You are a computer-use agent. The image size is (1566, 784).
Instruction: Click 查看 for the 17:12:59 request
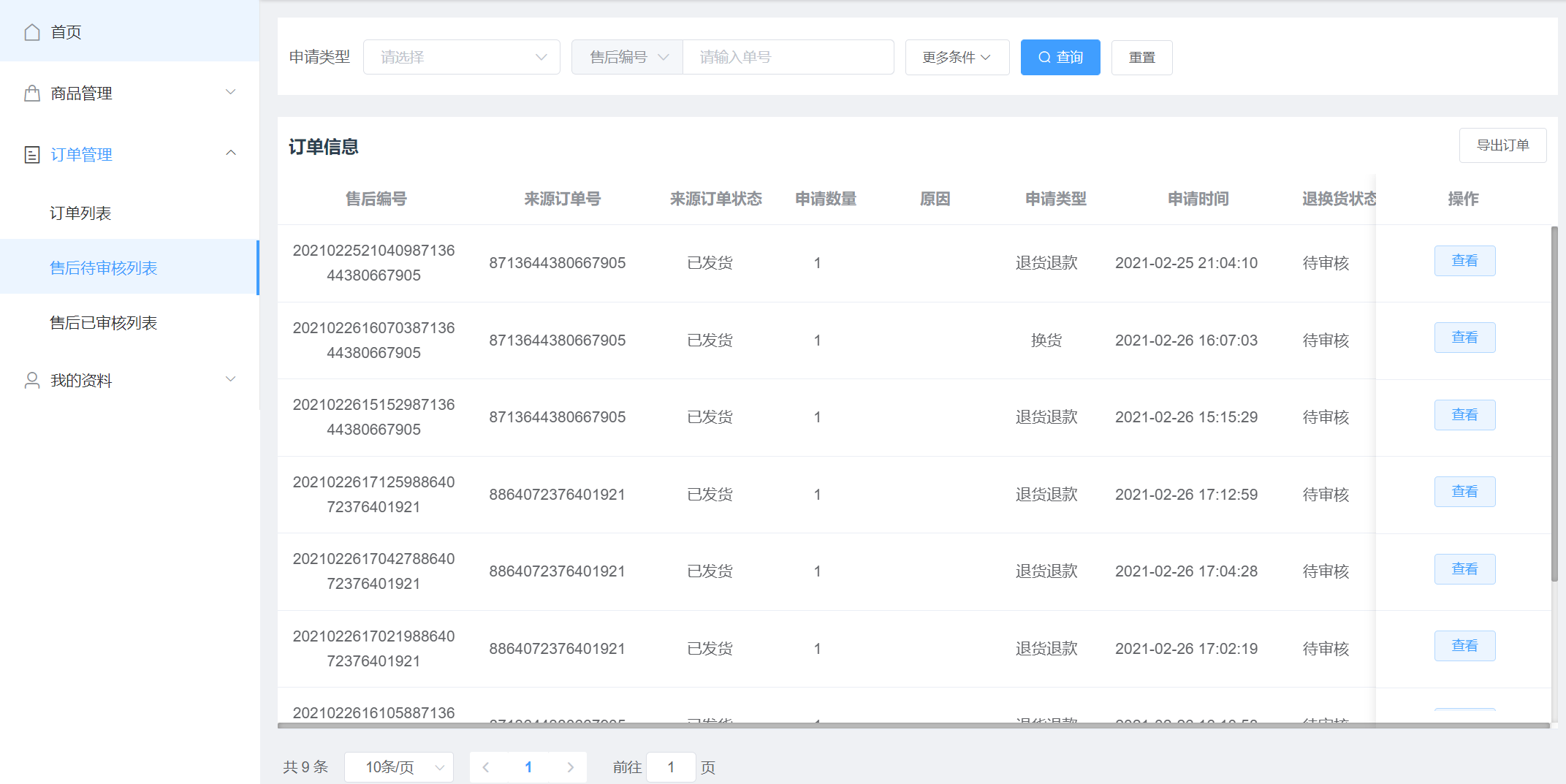pos(1464,492)
